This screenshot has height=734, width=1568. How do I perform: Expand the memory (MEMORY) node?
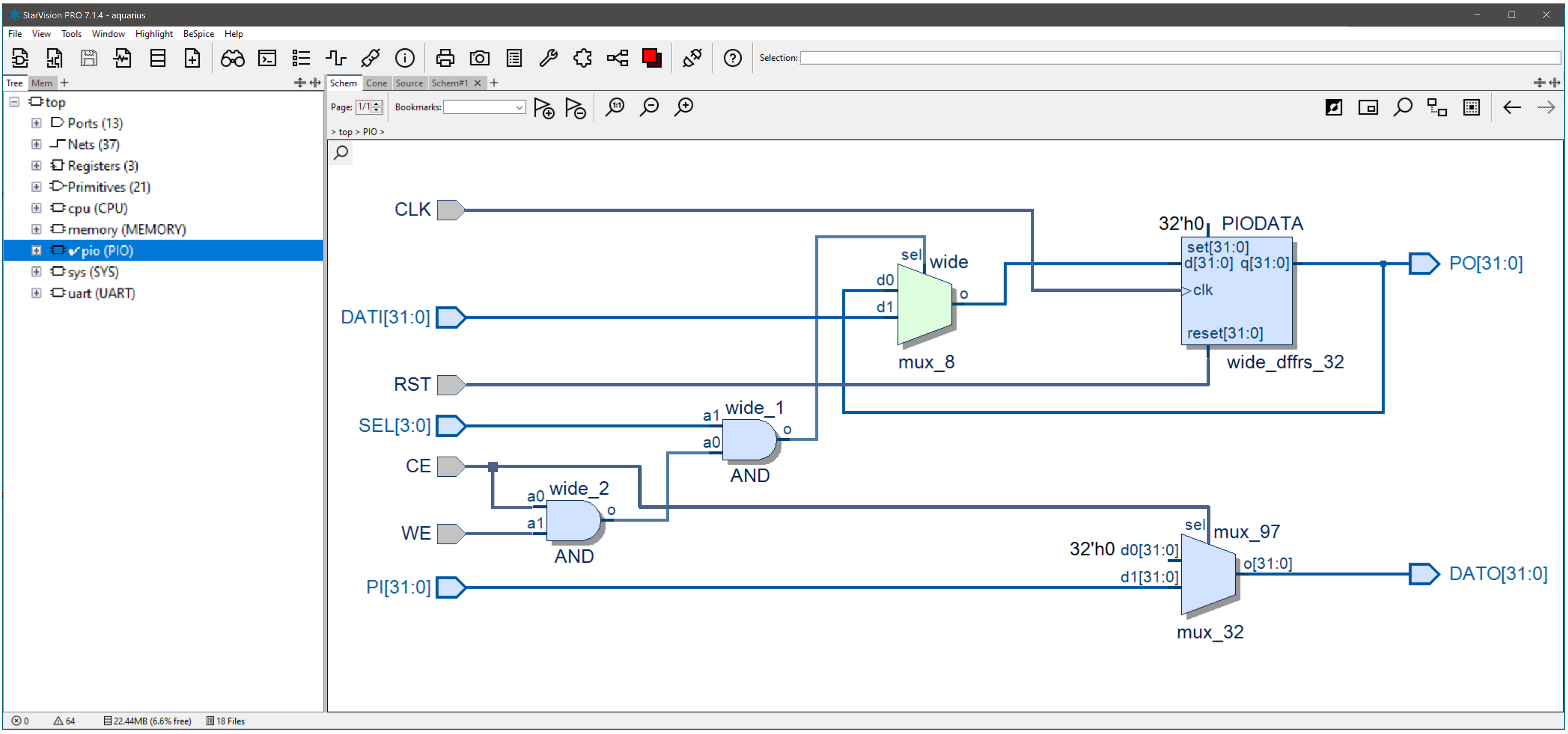pos(36,230)
